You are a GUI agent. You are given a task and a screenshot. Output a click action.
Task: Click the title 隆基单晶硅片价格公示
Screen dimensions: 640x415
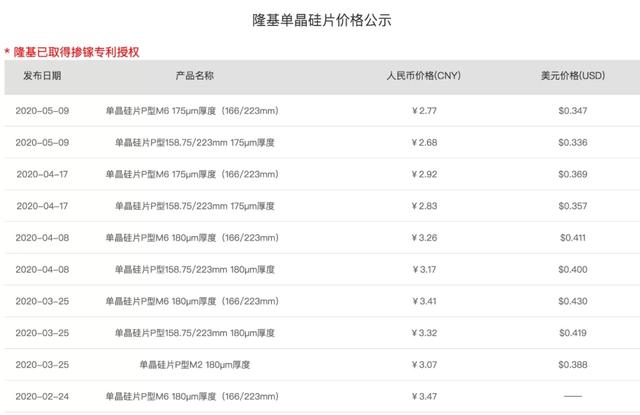322,20
